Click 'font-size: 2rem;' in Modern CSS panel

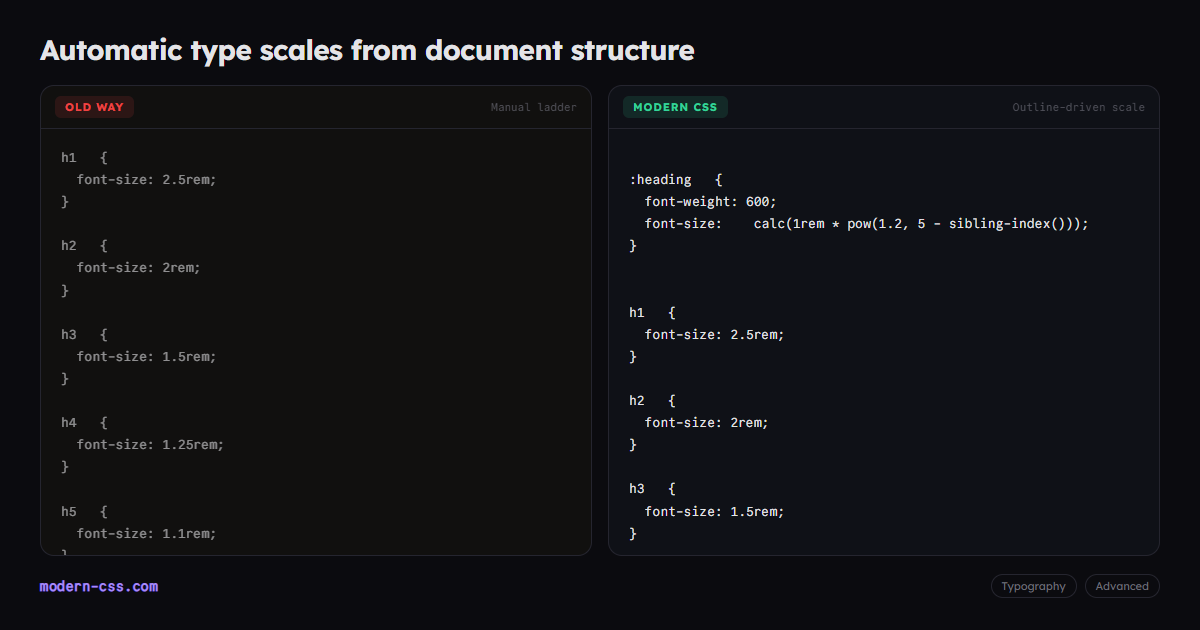click(x=706, y=422)
